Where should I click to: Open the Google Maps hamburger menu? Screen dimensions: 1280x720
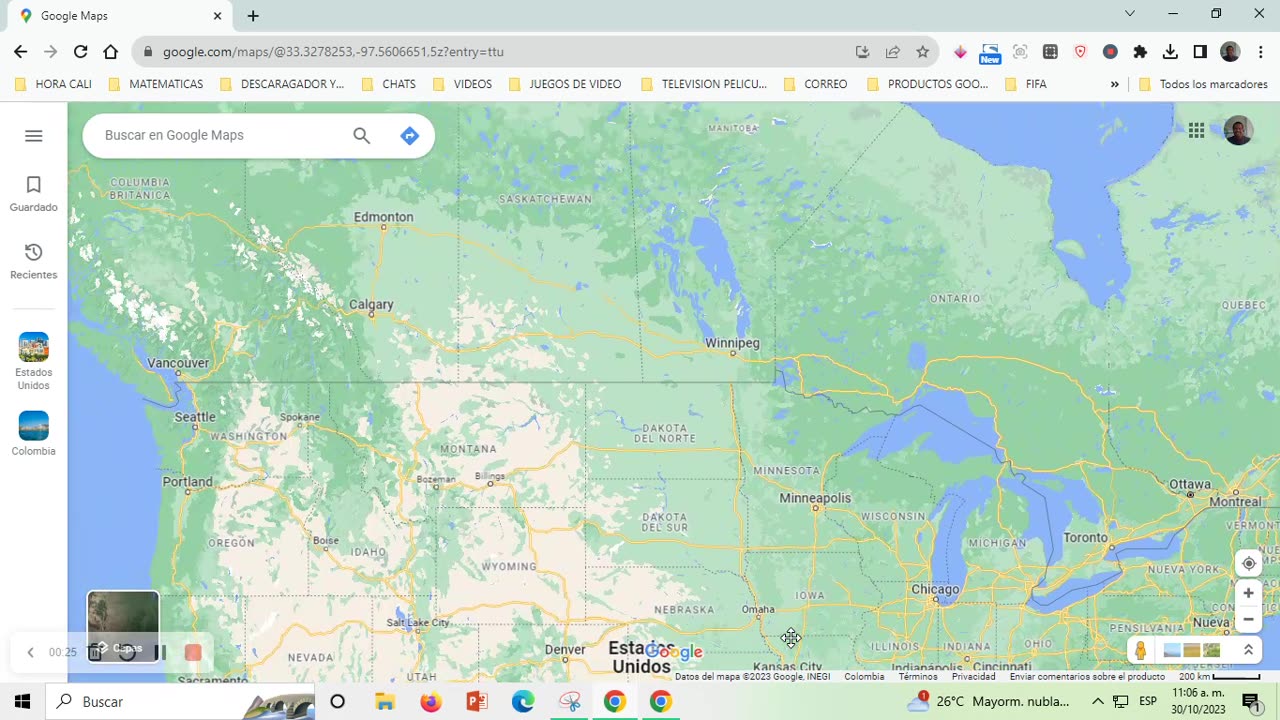33,136
